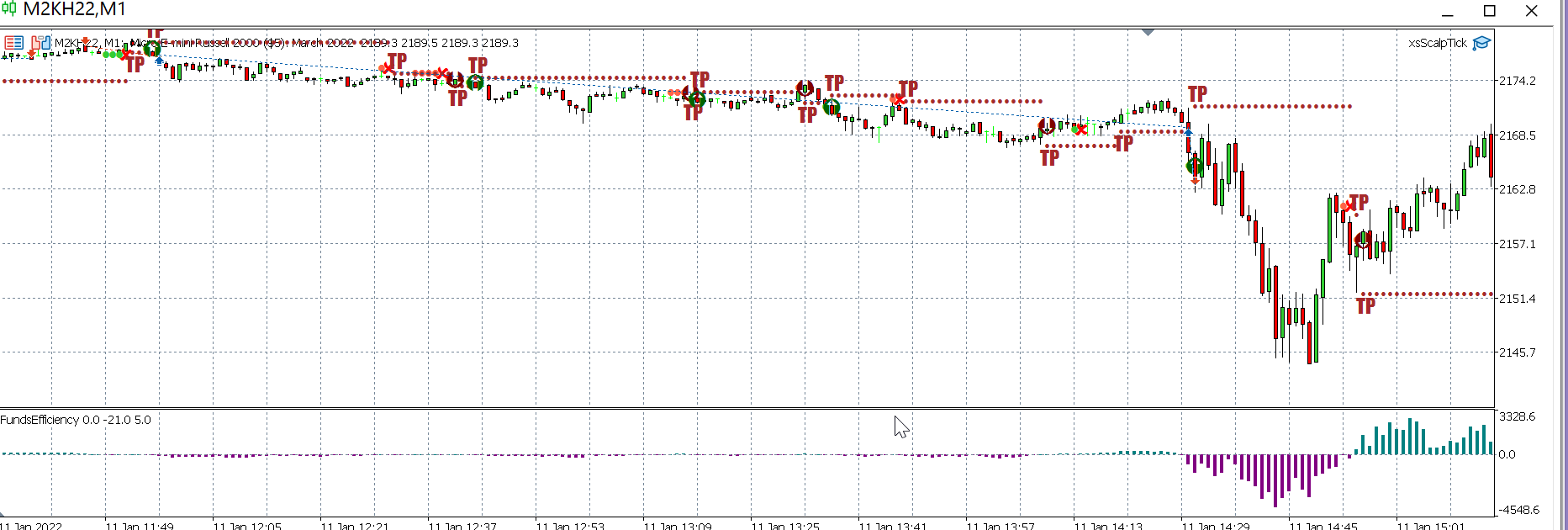Select the TP label below the 2151.4 dotted line

pyautogui.click(x=1366, y=306)
